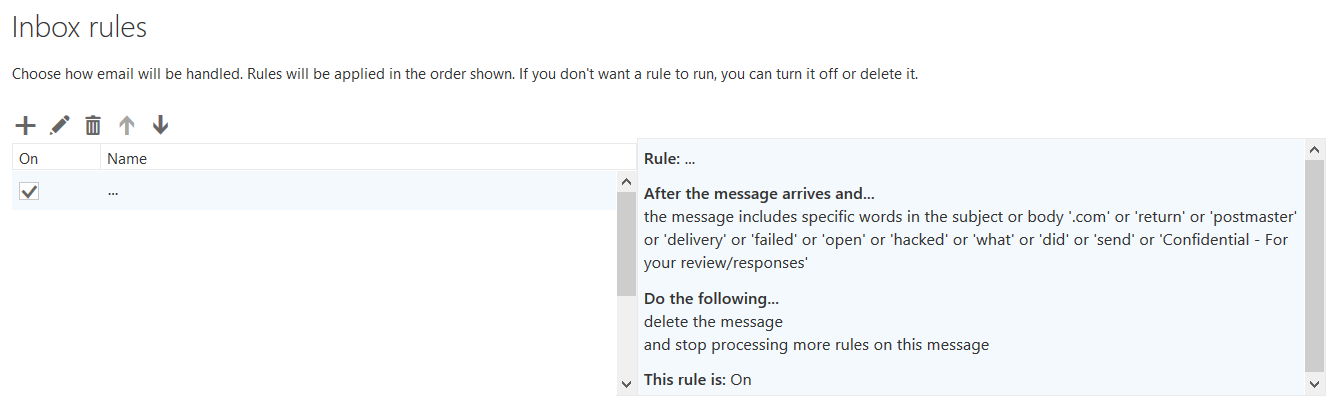
Task: Delete the selected rule using trash icon
Action: pyautogui.click(x=93, y=125)
